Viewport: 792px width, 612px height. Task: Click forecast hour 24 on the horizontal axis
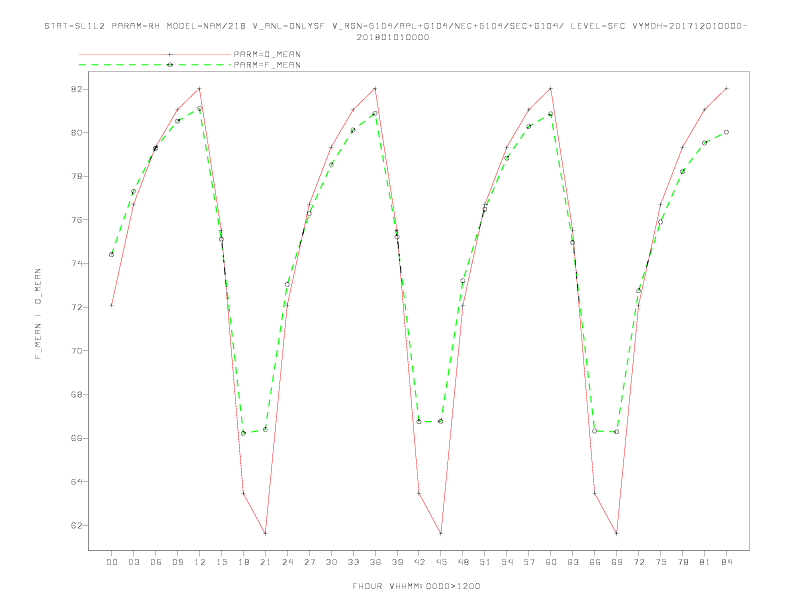point(287,562)
